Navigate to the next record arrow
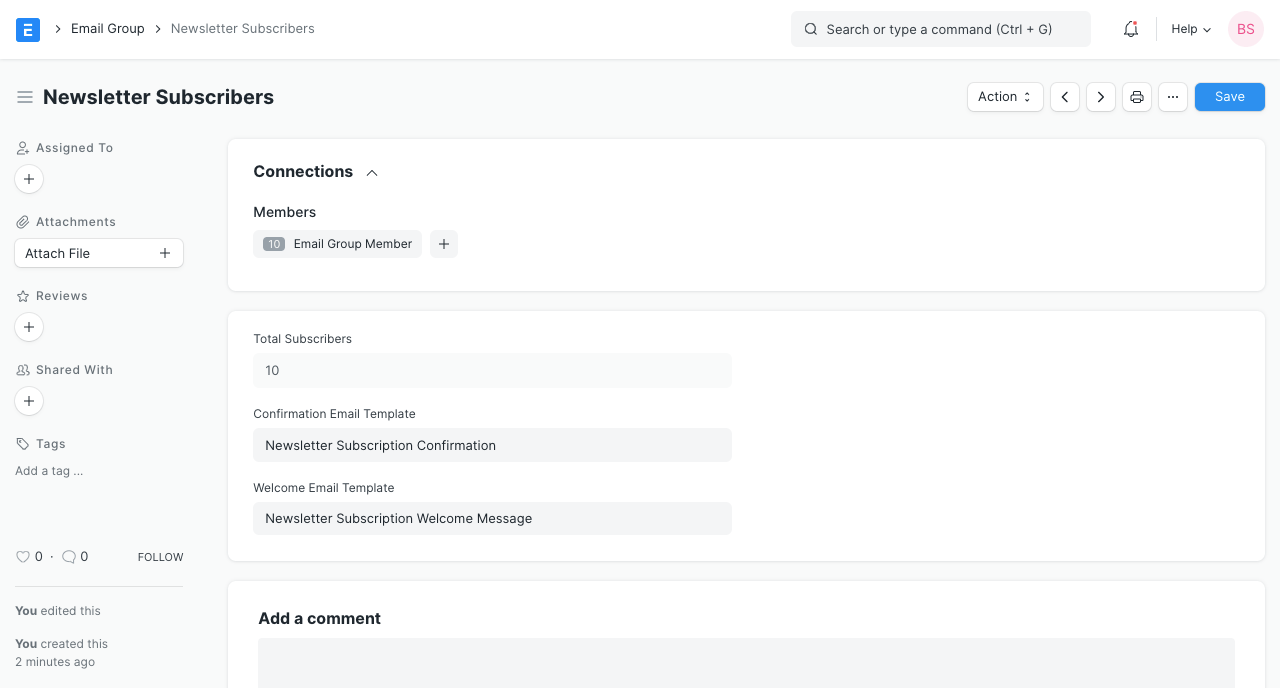1280x688 pixels. [x=1100, y=96]
